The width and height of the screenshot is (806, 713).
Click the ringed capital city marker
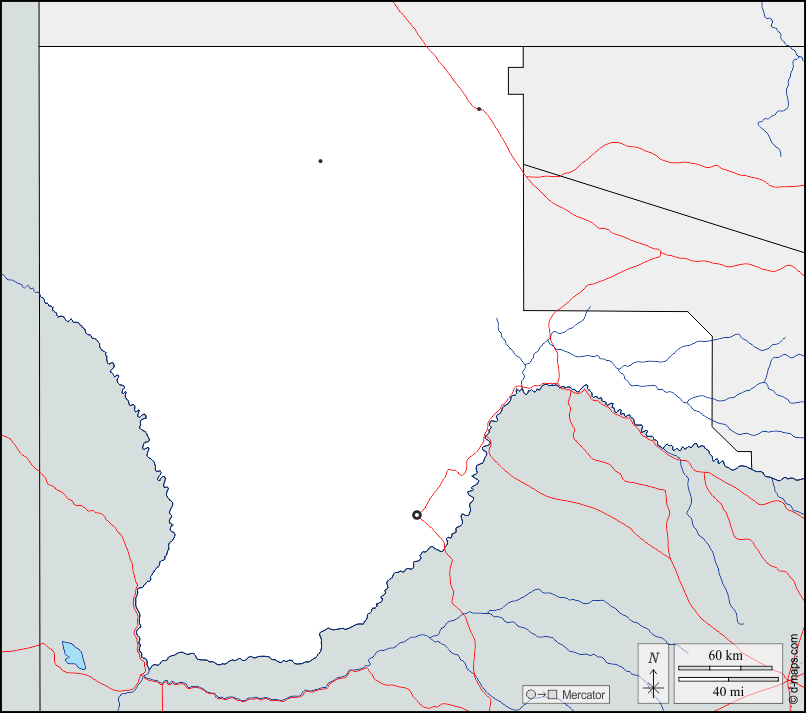click(417, 515)
